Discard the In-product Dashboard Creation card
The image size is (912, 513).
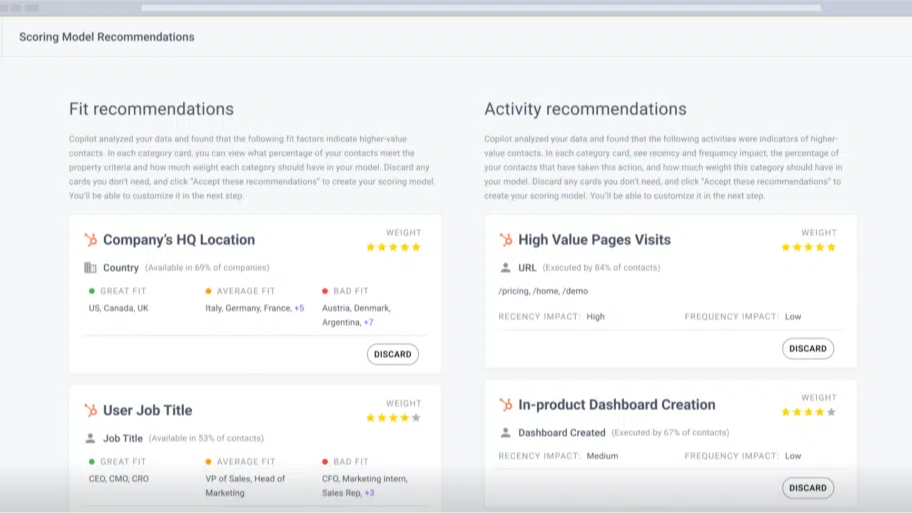(808, 488)
